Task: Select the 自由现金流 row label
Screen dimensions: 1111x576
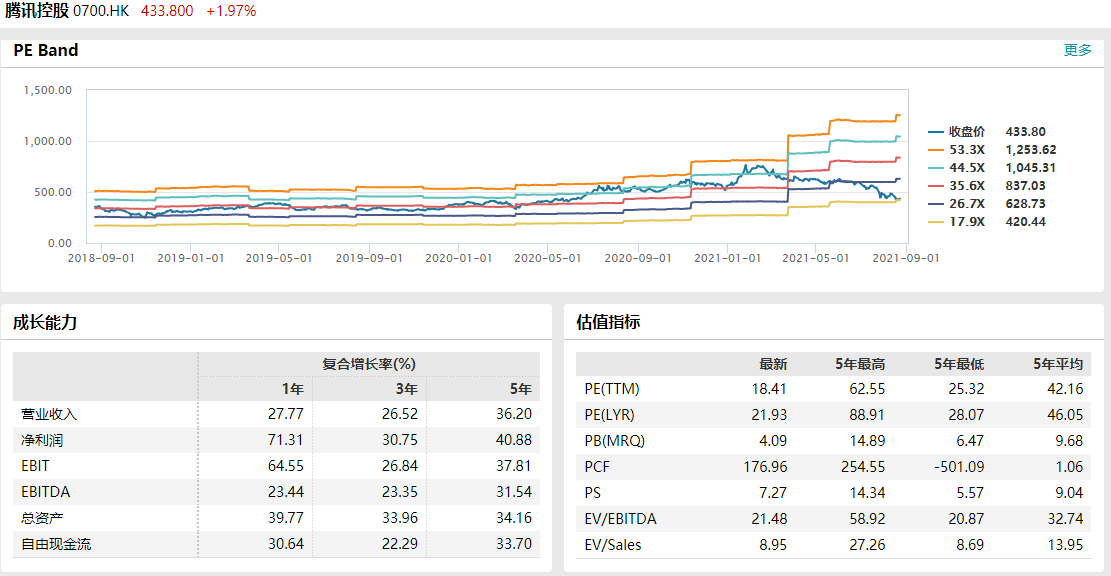Action: point(56,545)
